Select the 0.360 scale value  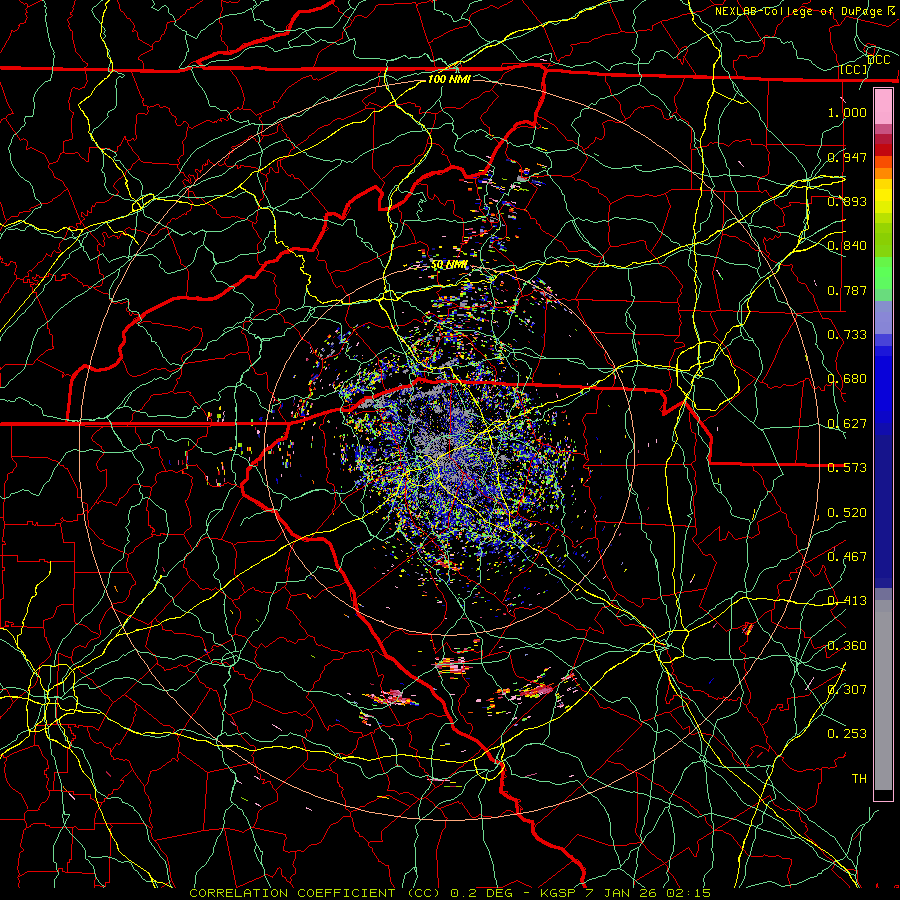tap(847, 646)
